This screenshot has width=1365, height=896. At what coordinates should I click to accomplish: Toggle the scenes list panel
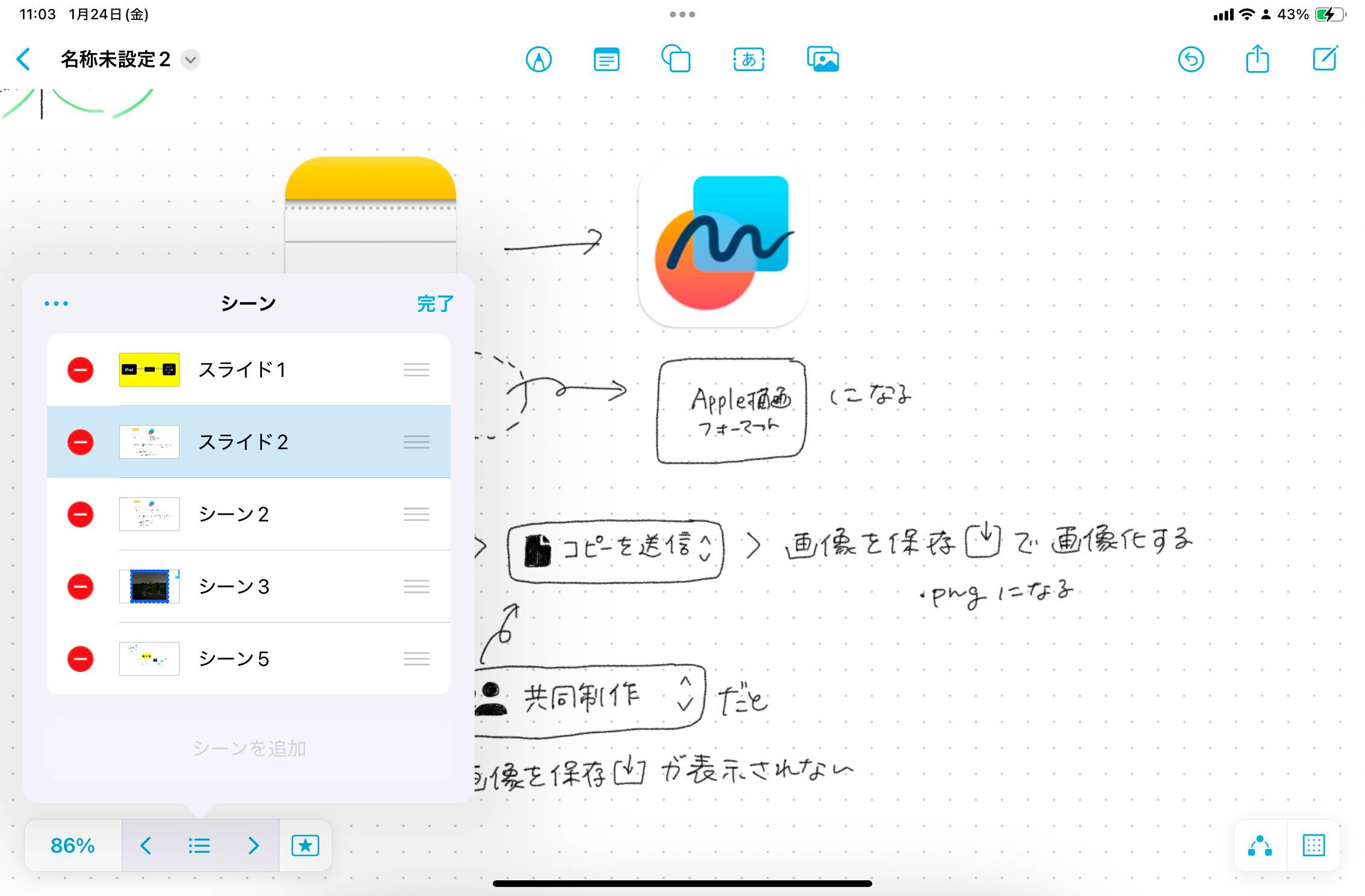click(x=199, y=845)
